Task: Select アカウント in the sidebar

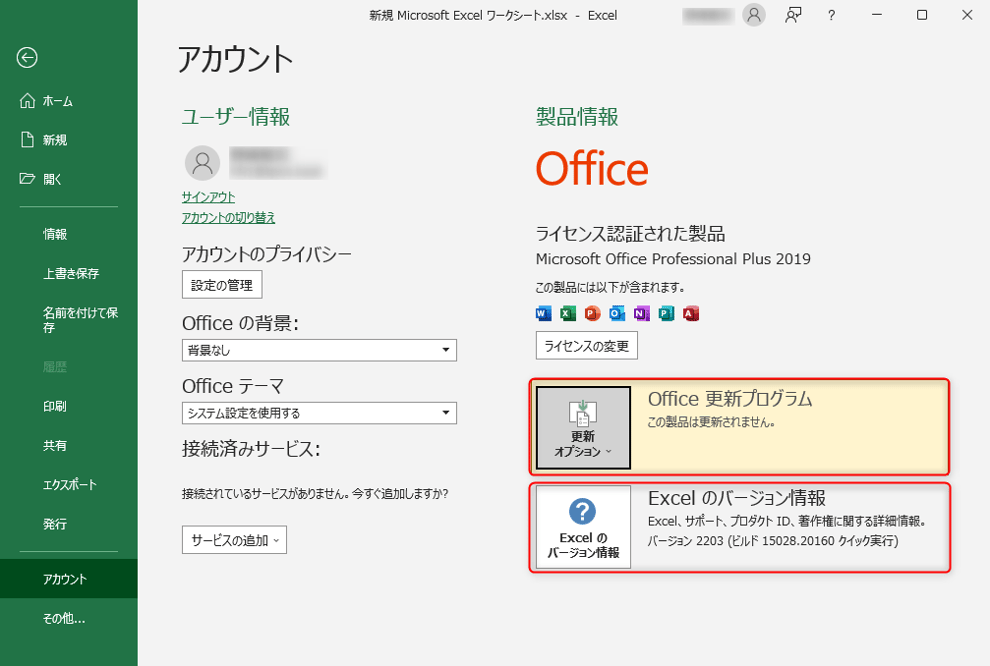Action: [68, 579]
